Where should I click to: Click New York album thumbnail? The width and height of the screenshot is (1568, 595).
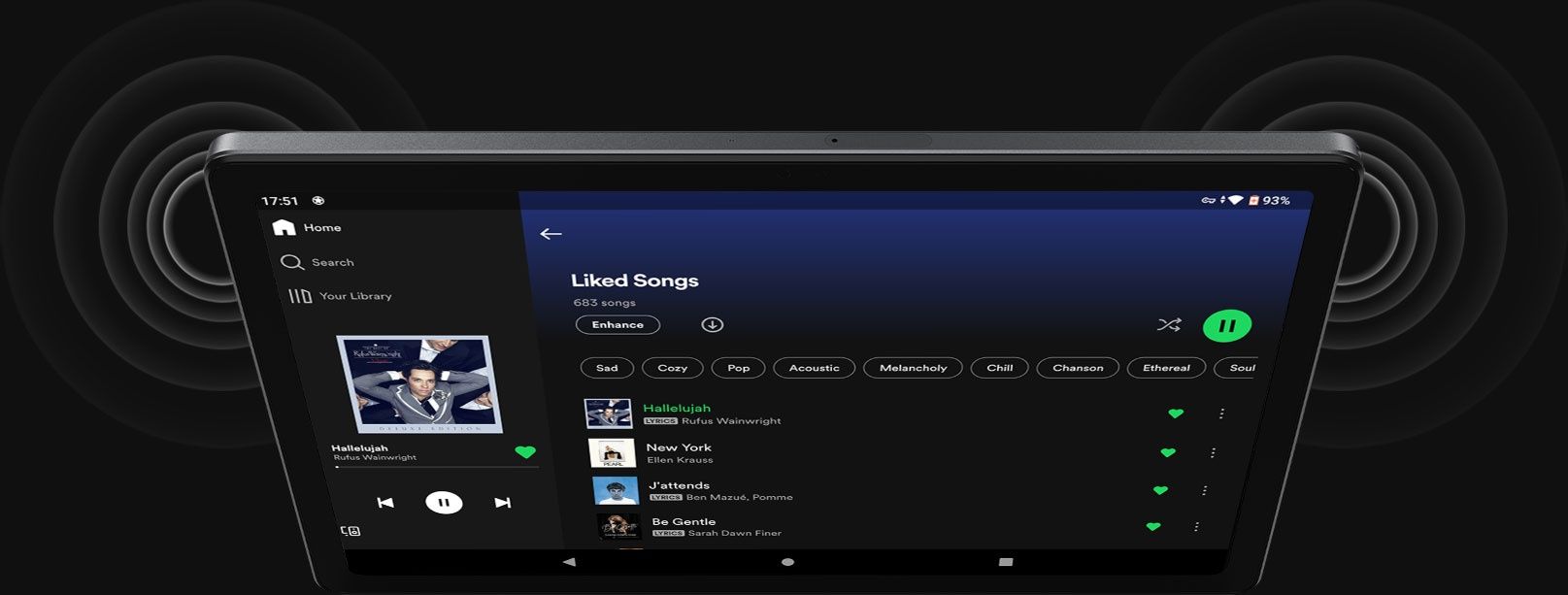(x=613, y=452)
